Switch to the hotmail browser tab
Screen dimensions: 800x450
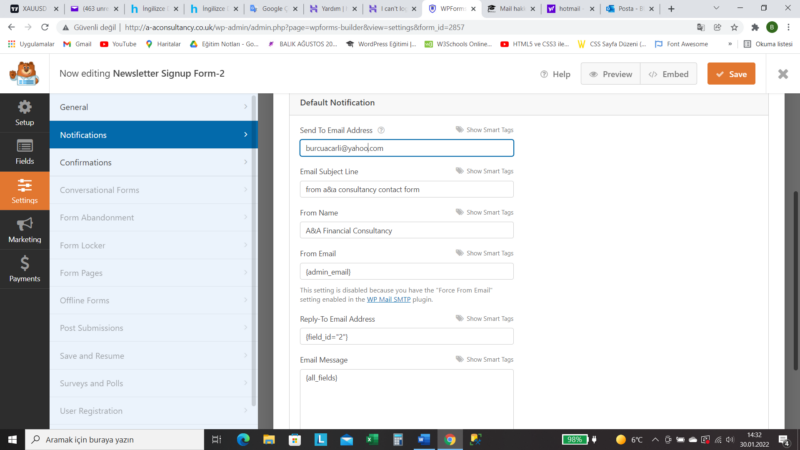(x=568, y=8)
